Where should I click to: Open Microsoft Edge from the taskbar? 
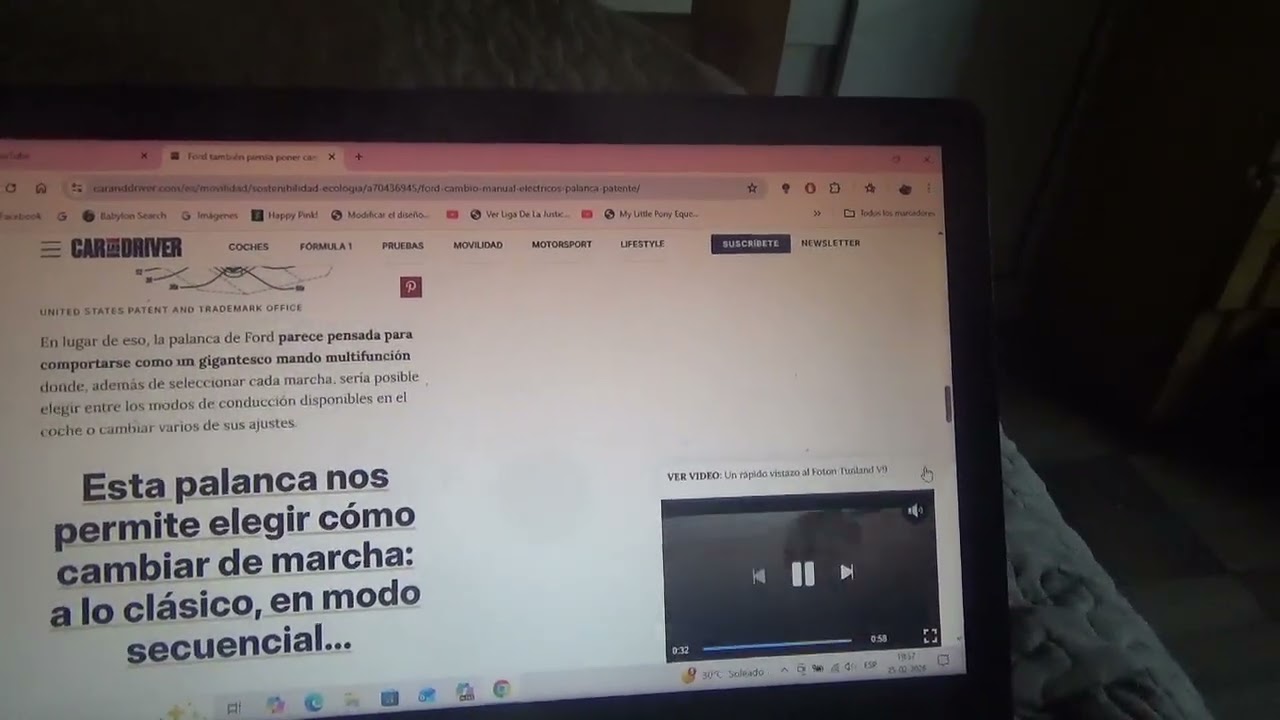pos(313,703)
